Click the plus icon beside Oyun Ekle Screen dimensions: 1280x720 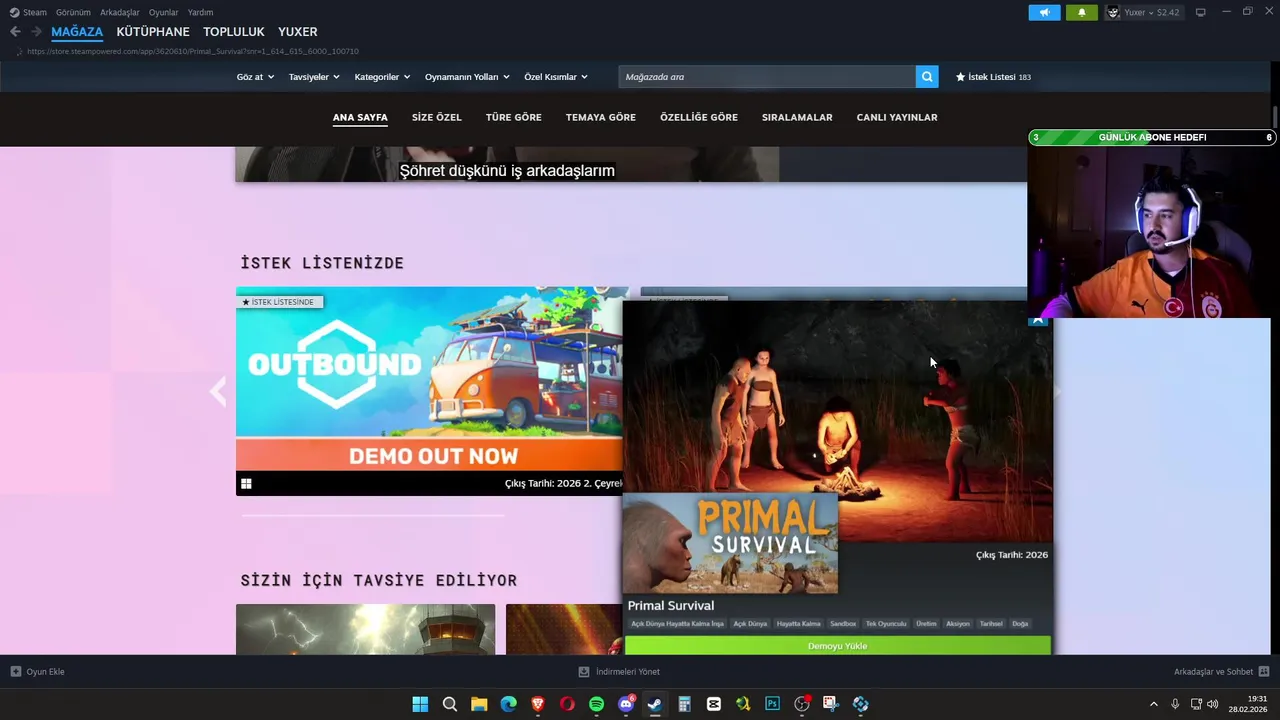(x=15, y=672)
